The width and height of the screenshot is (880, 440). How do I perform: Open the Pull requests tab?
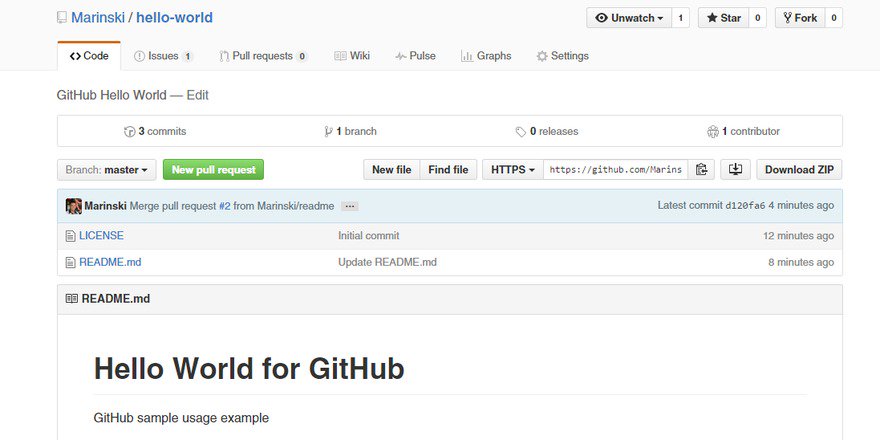point(263,56)
